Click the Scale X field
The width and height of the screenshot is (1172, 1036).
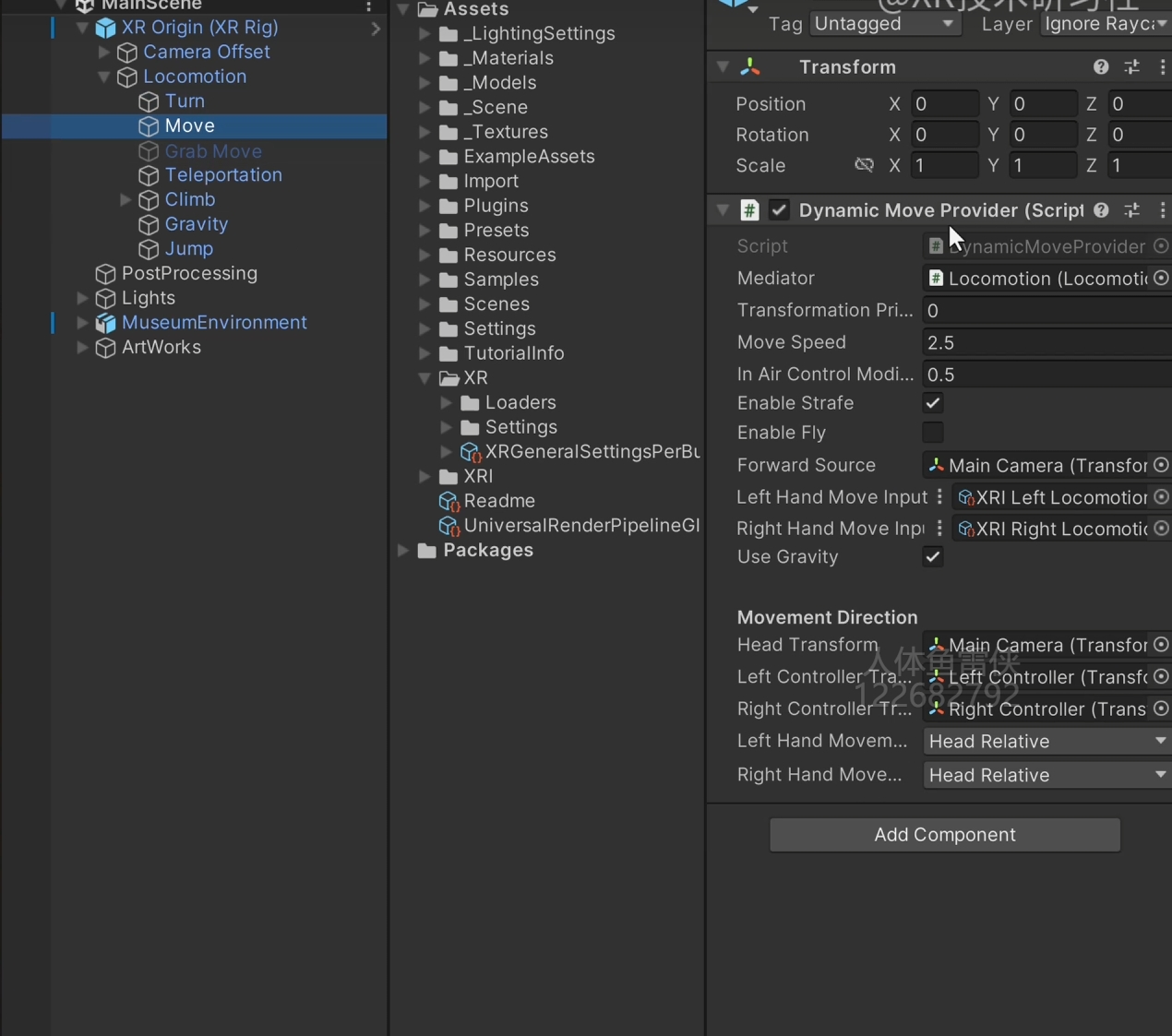point(944,165)
